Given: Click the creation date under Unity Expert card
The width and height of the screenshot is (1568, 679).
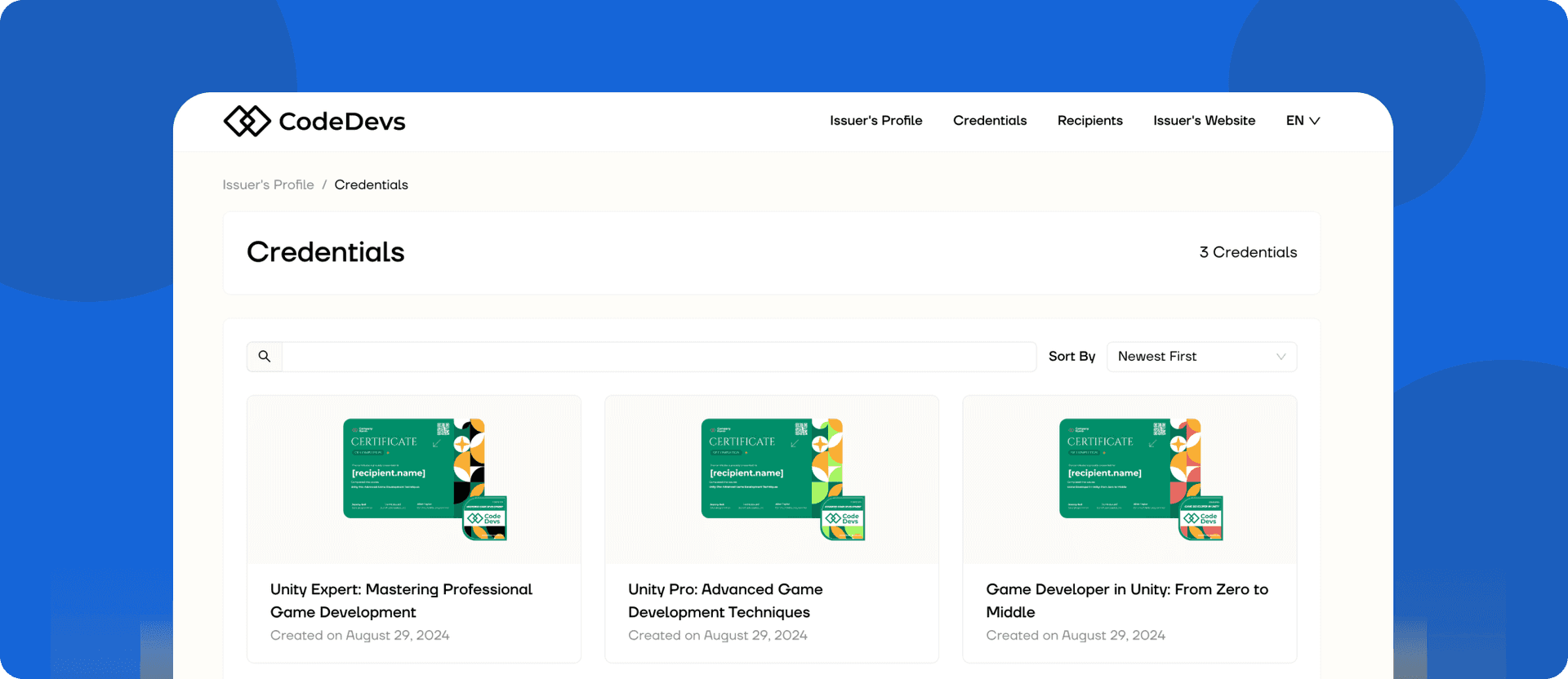Looking at the screenshot, I should coord(359,636).
